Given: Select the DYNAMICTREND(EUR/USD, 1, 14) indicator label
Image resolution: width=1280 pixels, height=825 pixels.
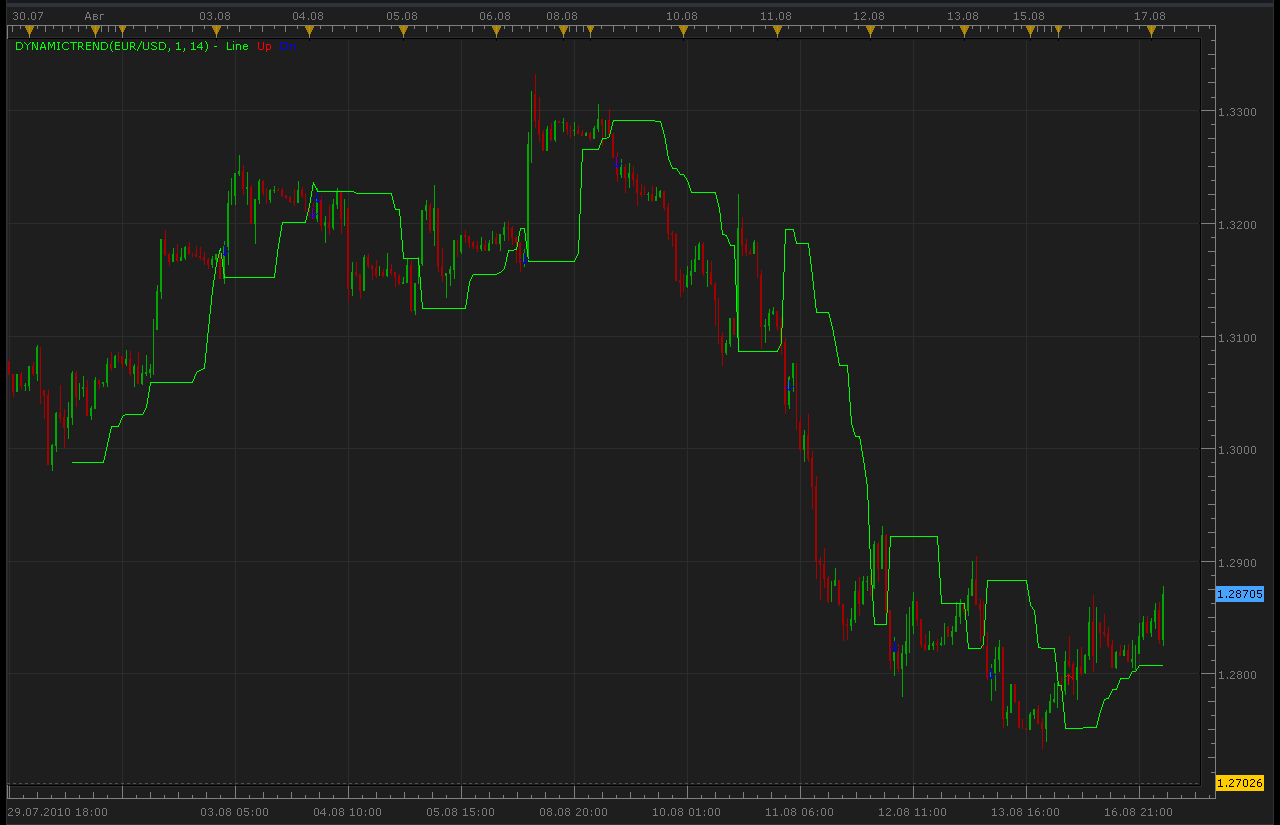Looking at the screenshot, I should tap(112, 46).
